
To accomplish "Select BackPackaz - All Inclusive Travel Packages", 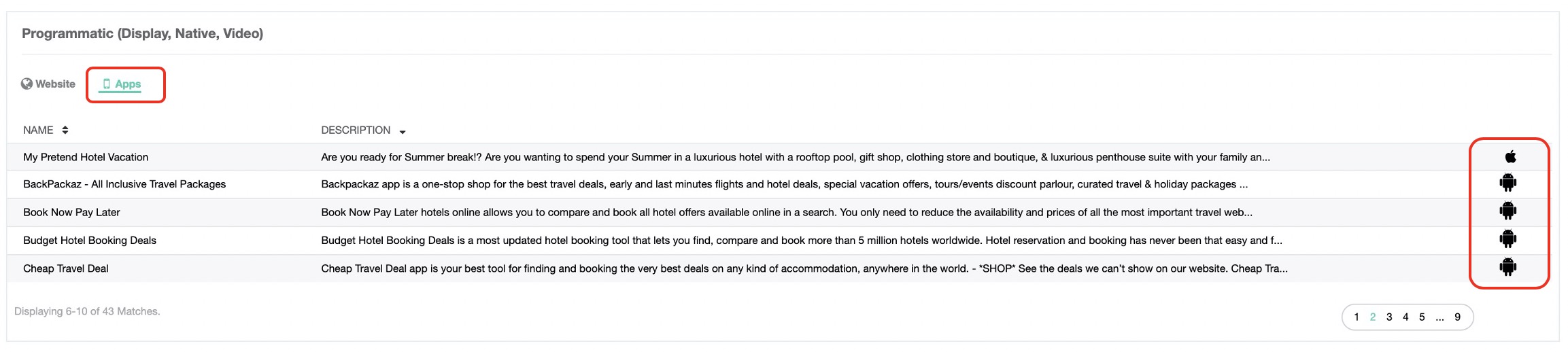I will pos(124,184).
